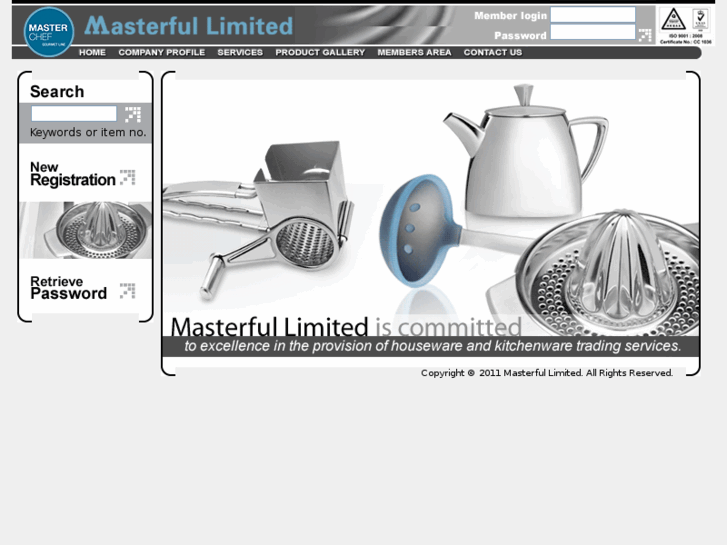Open the HOME menu item

point(92,52)
